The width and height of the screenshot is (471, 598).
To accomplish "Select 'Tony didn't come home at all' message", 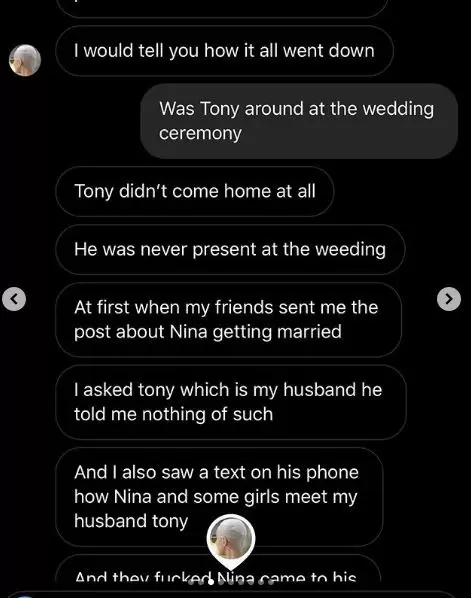I will pyautogui.click(x=195, y=191).
